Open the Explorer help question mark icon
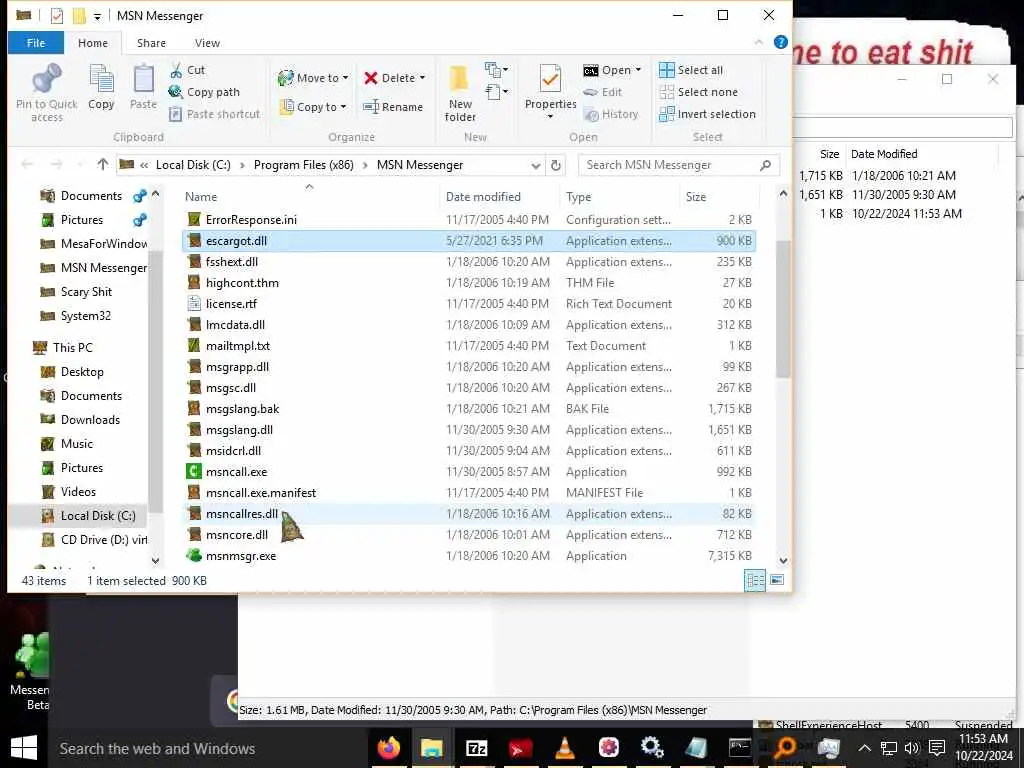Viewport: 1024px width, 768px height. 780,42
